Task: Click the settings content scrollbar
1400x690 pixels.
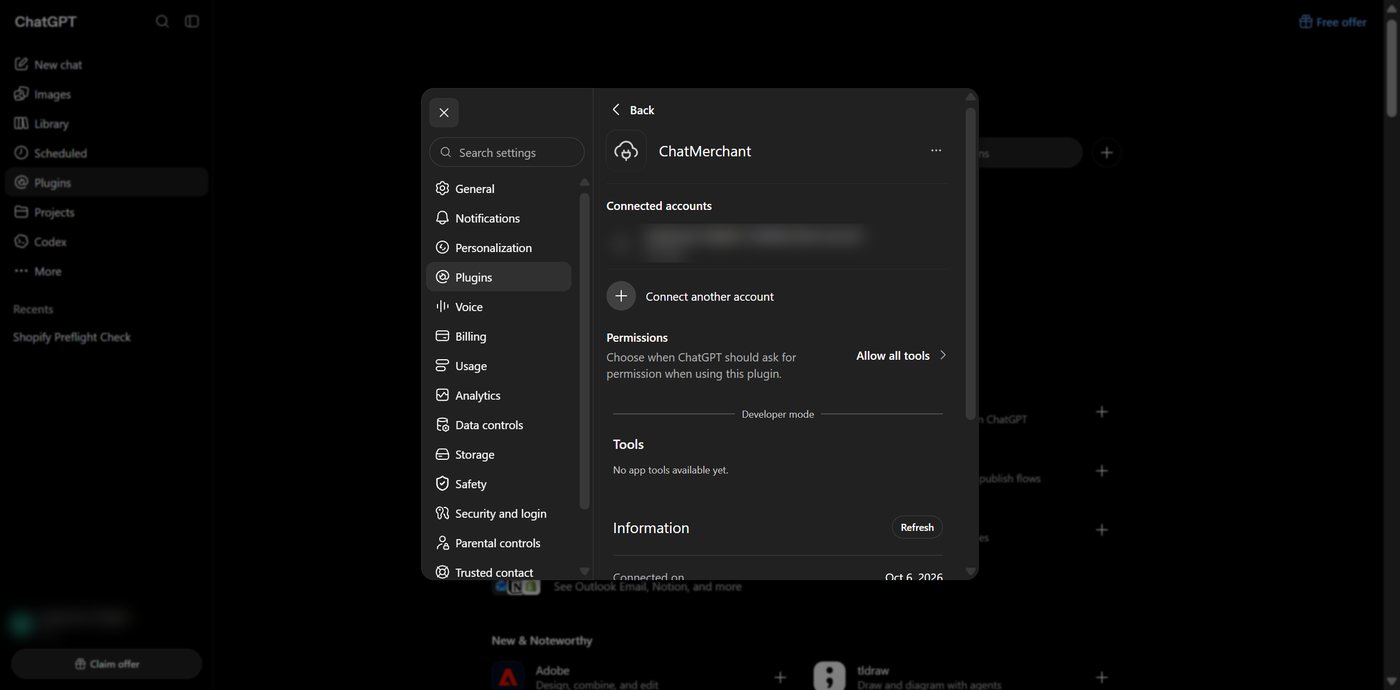Action: 970,263
